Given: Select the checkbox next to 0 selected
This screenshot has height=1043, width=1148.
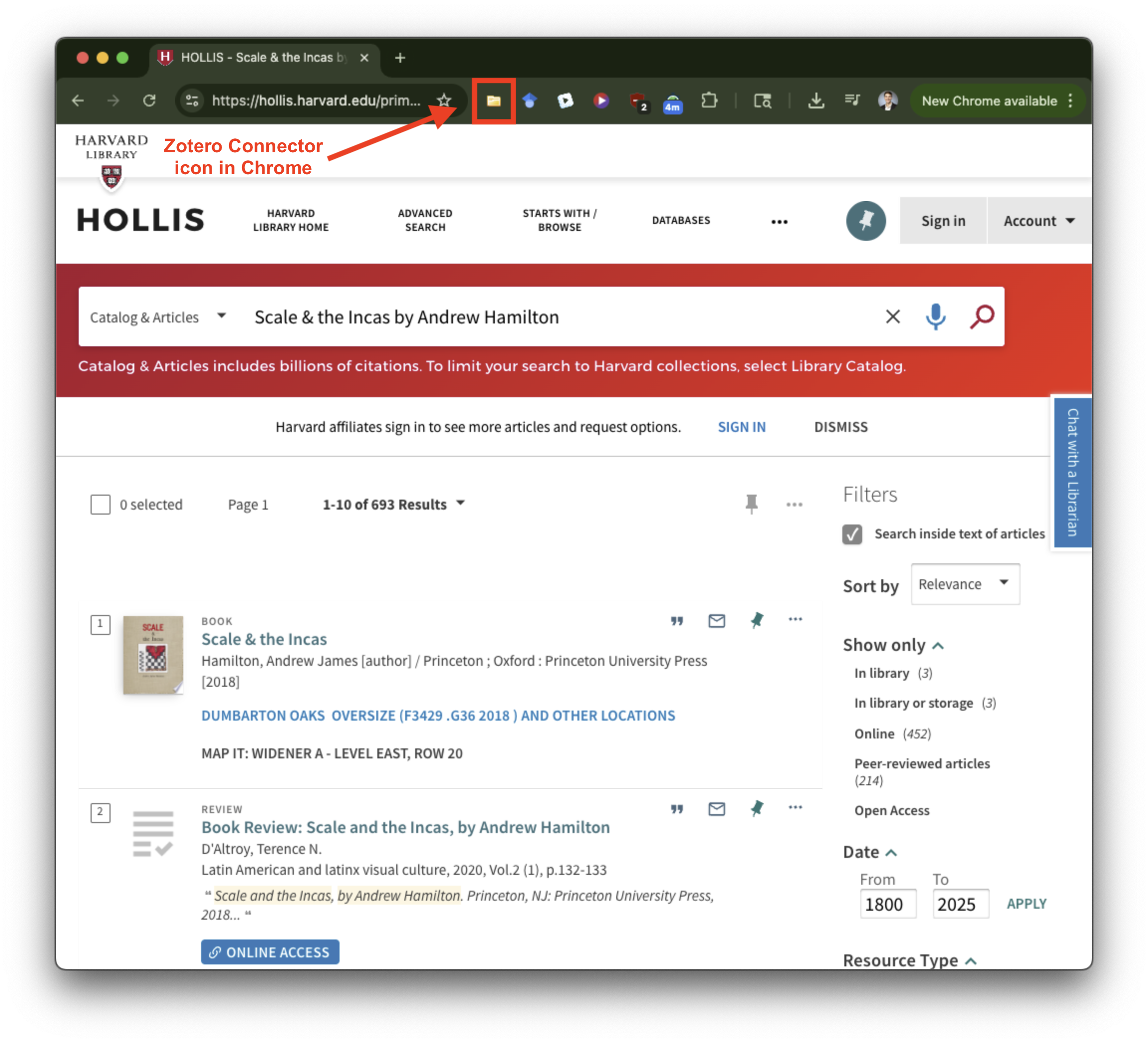Looking at the screenshot, I should 100,505.
